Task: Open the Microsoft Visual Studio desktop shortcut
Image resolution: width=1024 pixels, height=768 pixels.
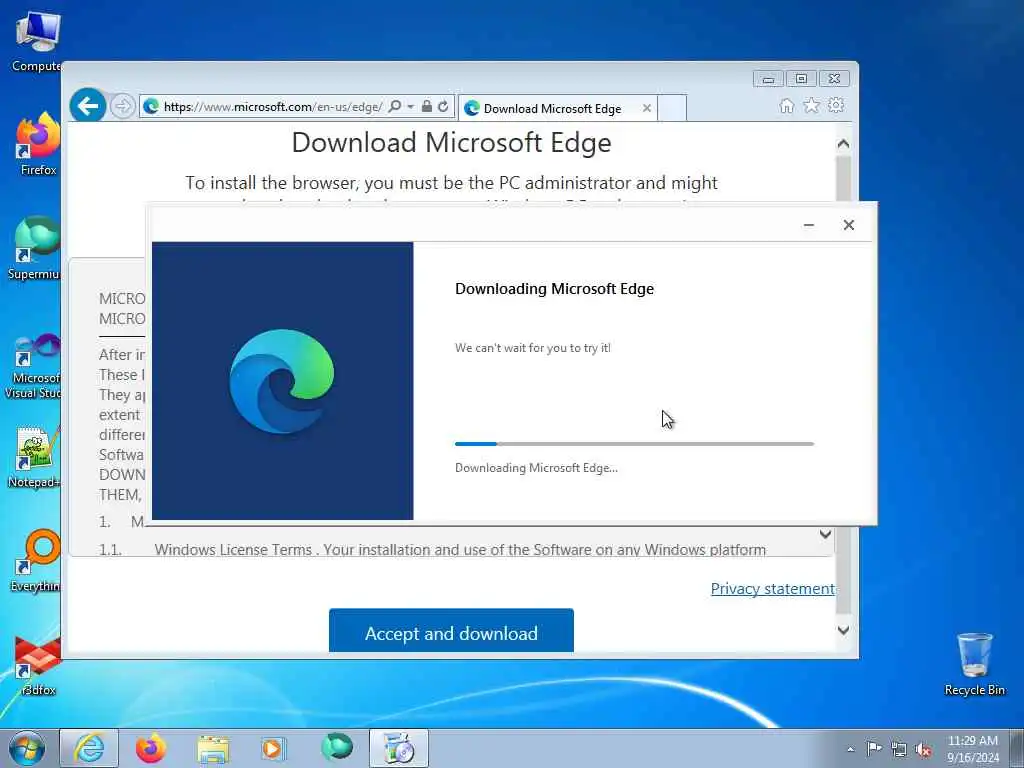Action: (x=34, y=366)
